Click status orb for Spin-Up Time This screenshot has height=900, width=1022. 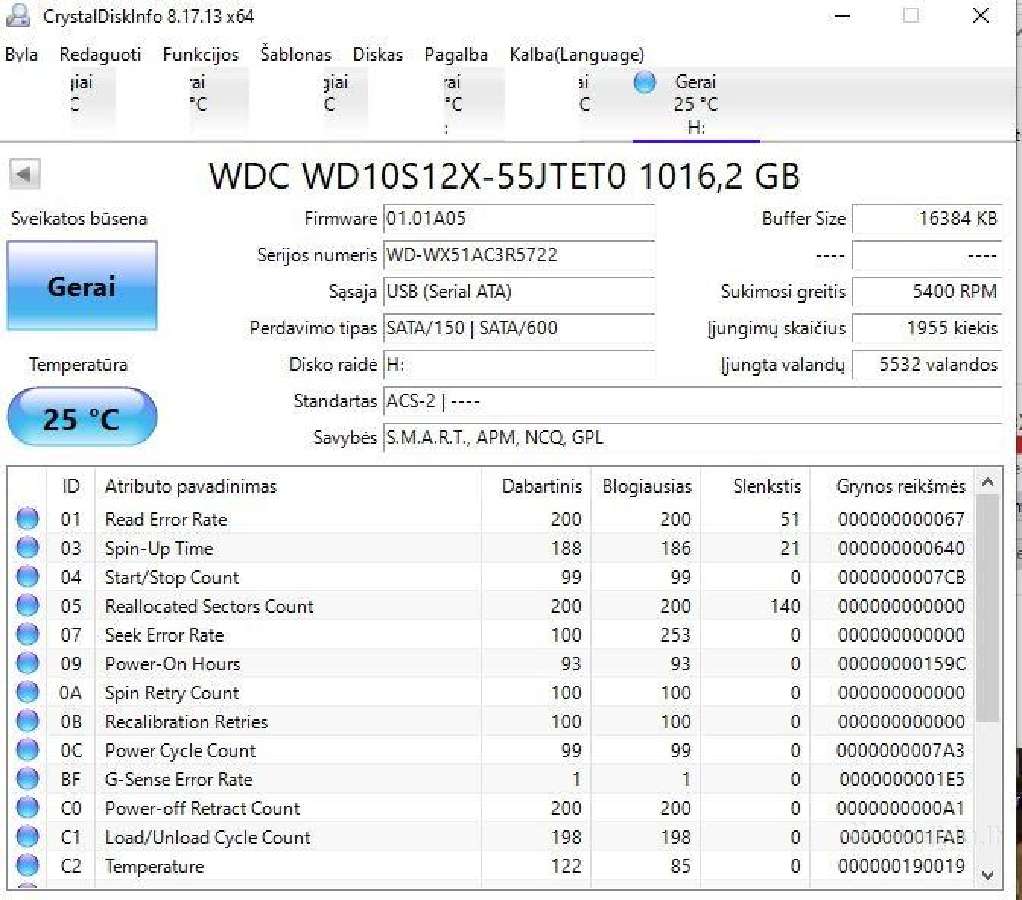click(27, 547)
